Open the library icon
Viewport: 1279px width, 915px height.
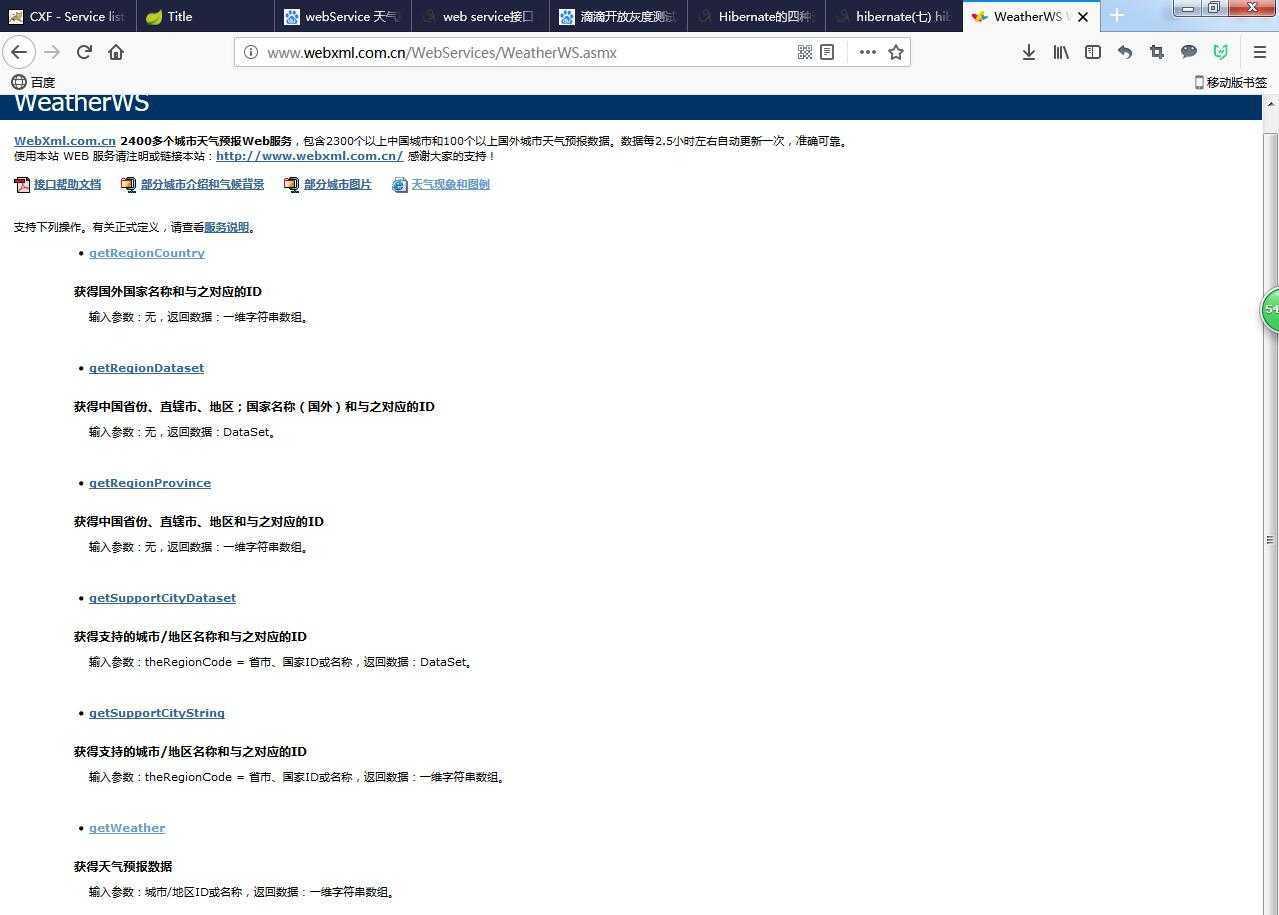(1060, 52)
